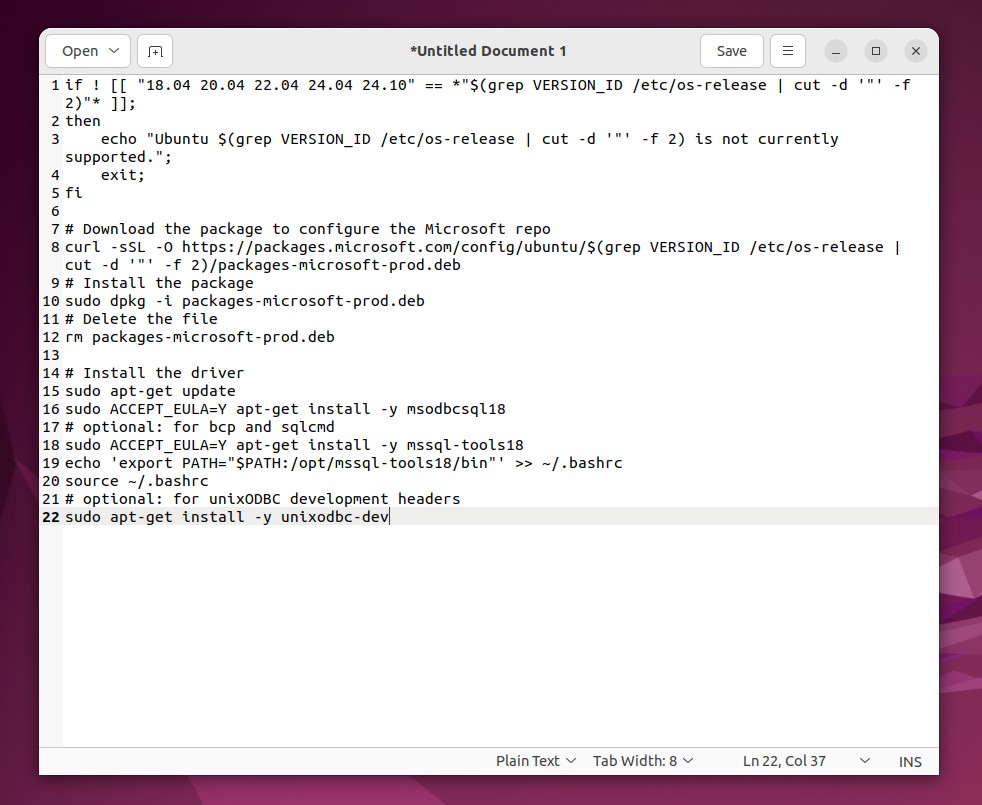Click the curl download command on line 8
The width and height of the screenshot is (982, 805).
300,247
